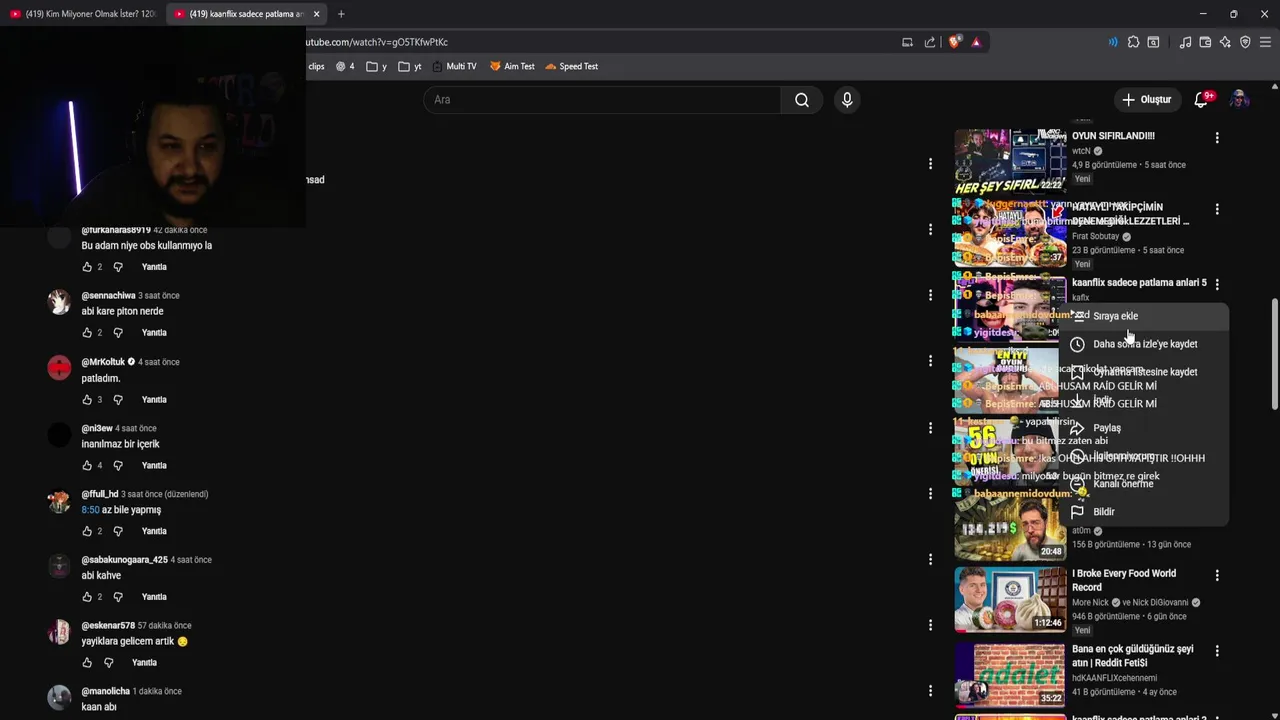
Task: Like @MrKoltuk's comment 'patladım.'
Action: click(87, 399)
